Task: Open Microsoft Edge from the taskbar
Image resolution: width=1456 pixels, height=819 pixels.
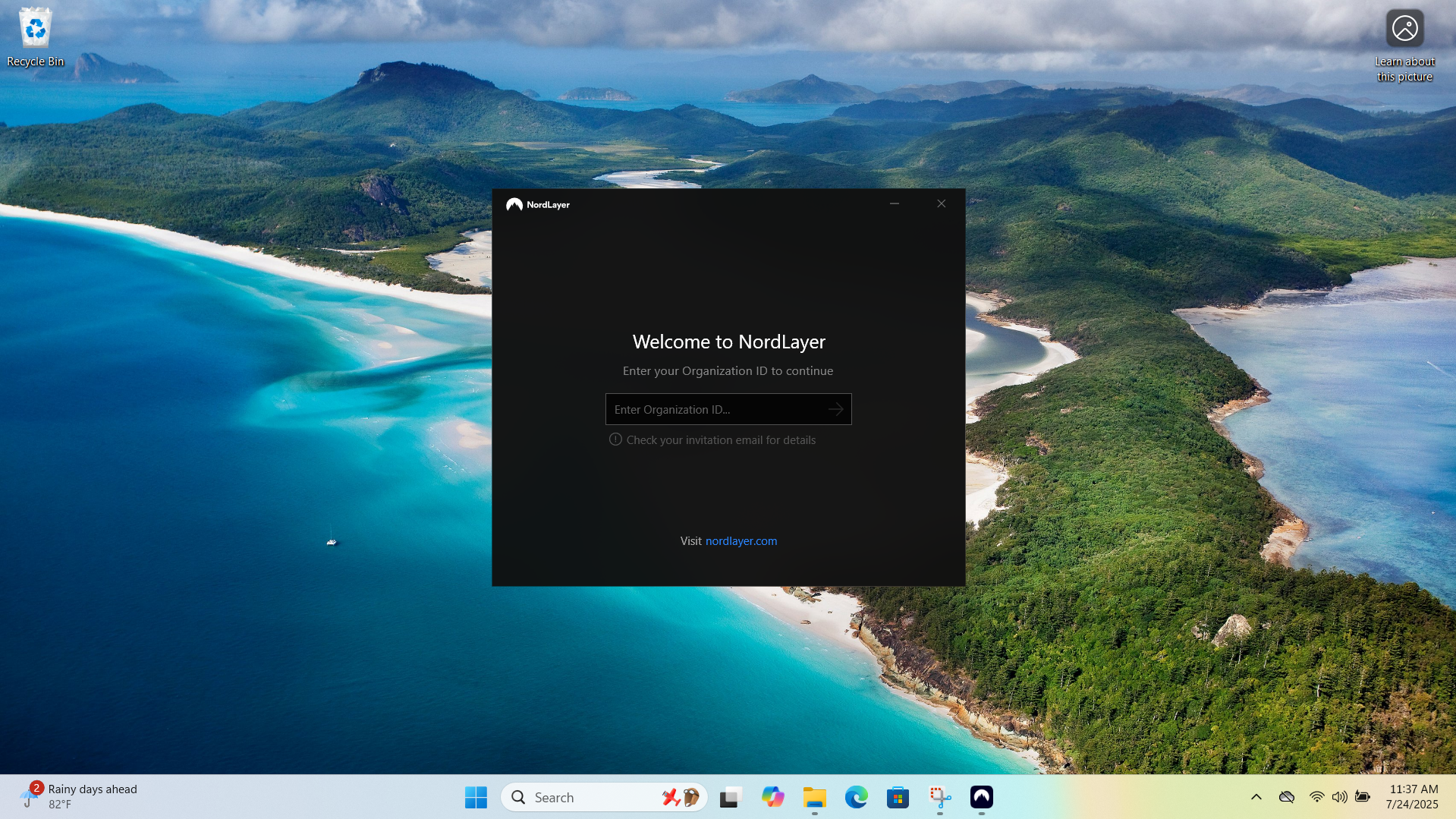Action: 856,797
